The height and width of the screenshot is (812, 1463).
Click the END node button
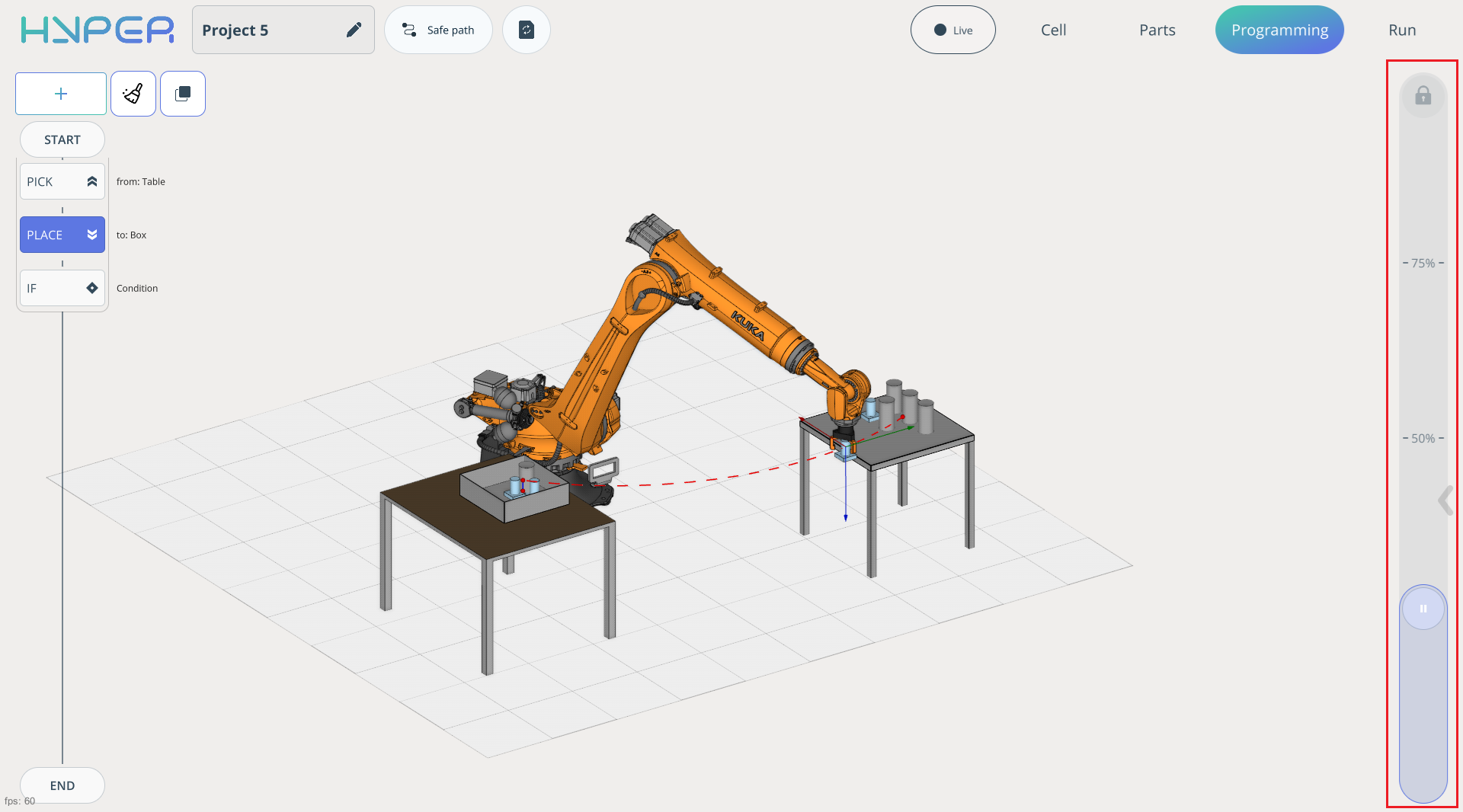tap(62, 785)
